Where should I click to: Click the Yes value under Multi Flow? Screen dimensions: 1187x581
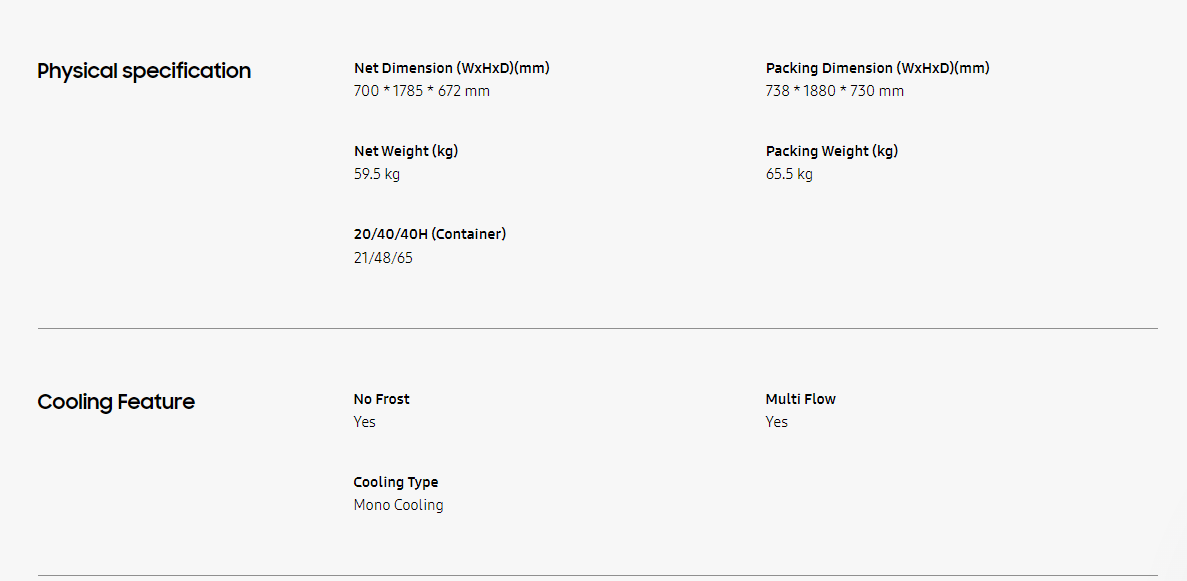tap(777, 422)
